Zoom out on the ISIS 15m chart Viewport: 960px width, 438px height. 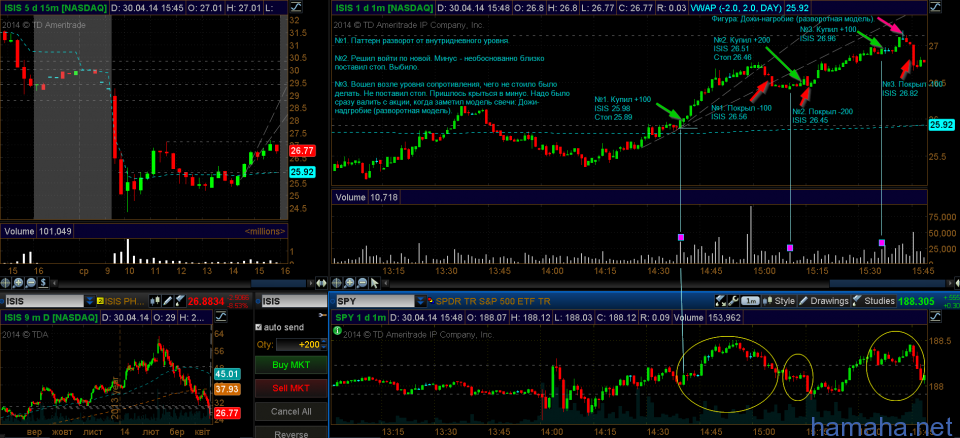click(x=31, y=282)
